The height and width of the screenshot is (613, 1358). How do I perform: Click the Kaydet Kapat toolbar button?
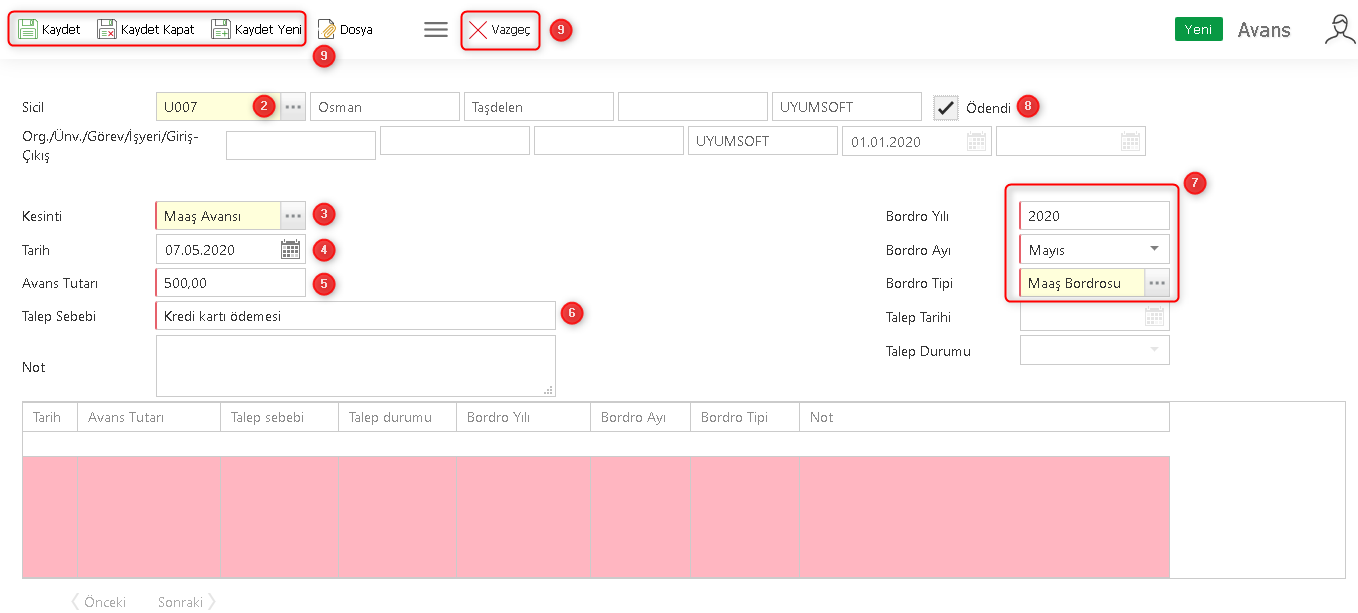(x=146, y=29)
